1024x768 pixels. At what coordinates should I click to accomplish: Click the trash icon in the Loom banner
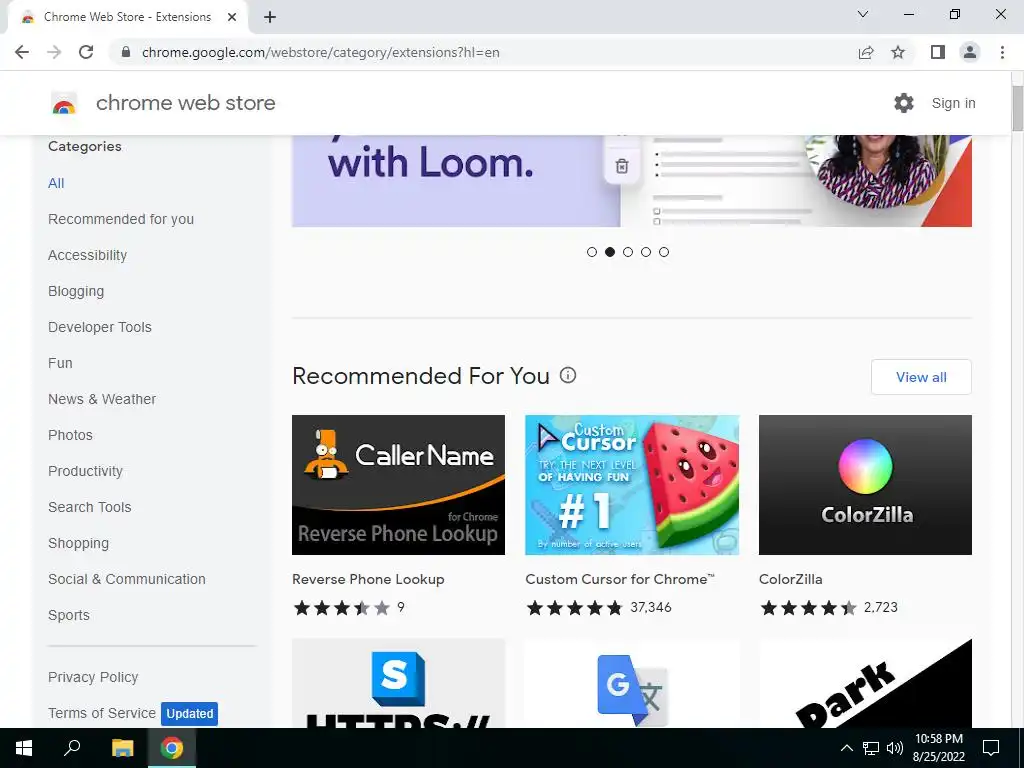coord(622,166)
